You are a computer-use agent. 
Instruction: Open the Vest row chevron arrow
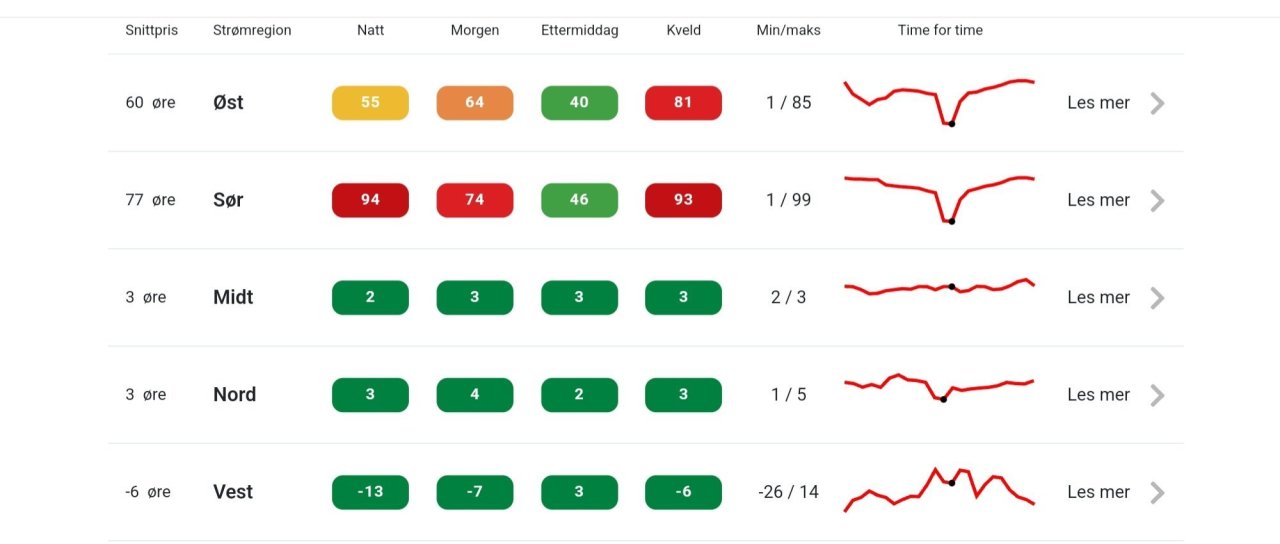pos(1157,492)
